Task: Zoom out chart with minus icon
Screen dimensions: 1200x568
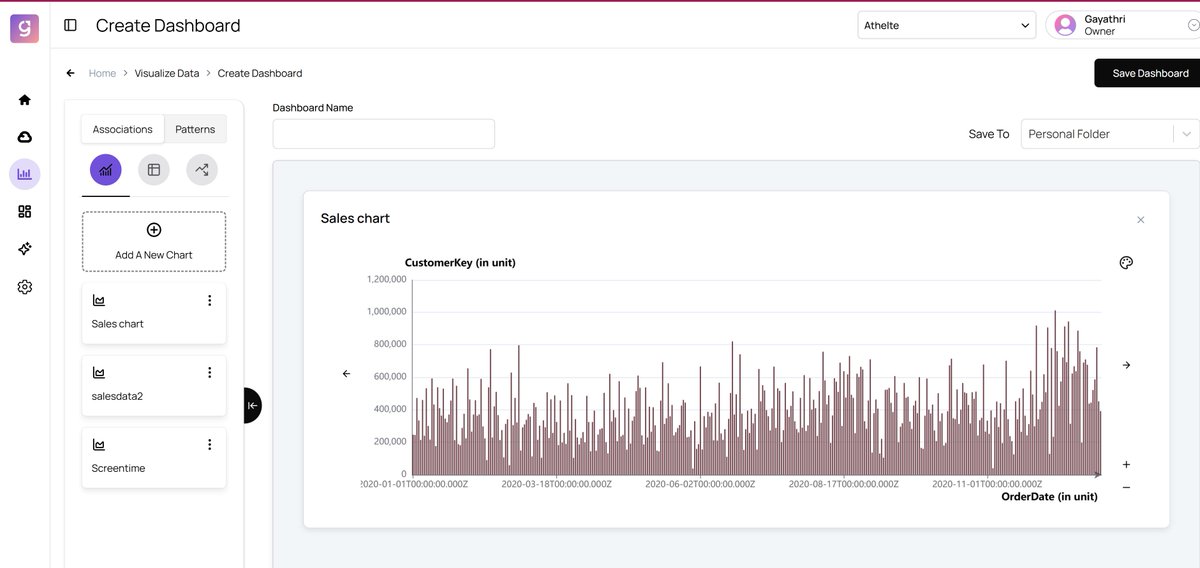Action: coord(1126,487)
